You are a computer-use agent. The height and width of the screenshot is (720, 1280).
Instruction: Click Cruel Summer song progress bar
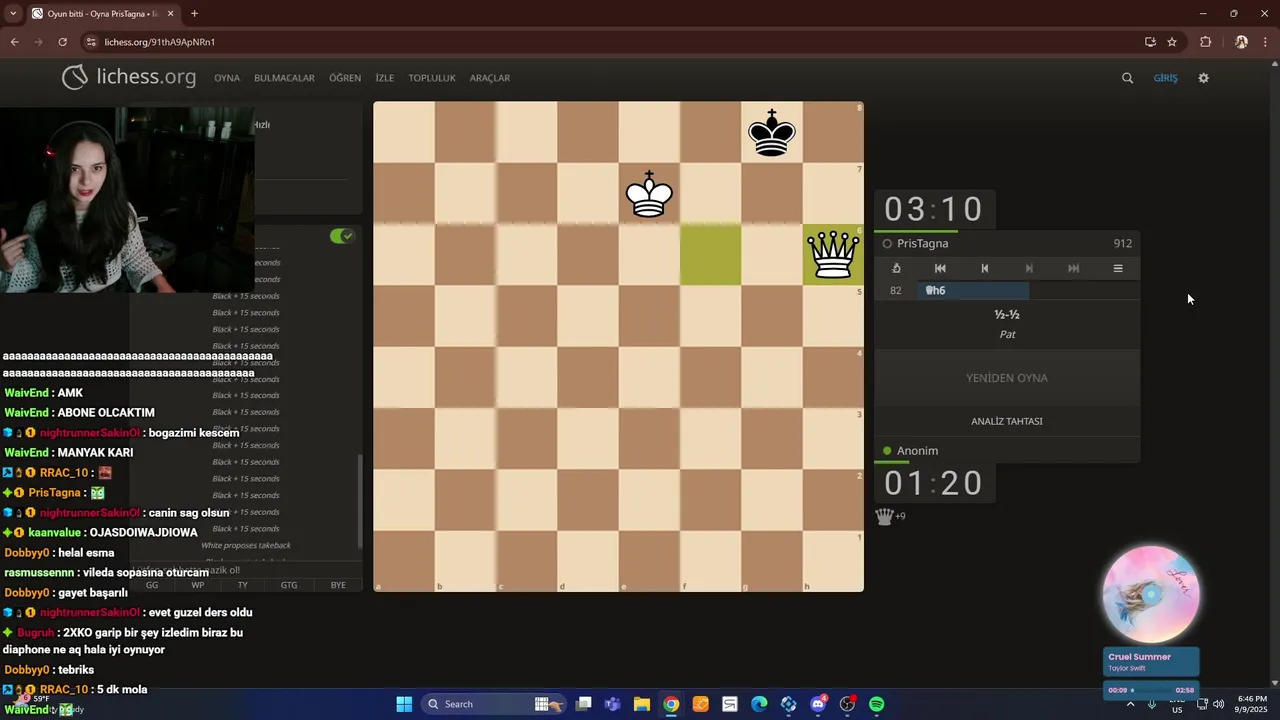1153,690
